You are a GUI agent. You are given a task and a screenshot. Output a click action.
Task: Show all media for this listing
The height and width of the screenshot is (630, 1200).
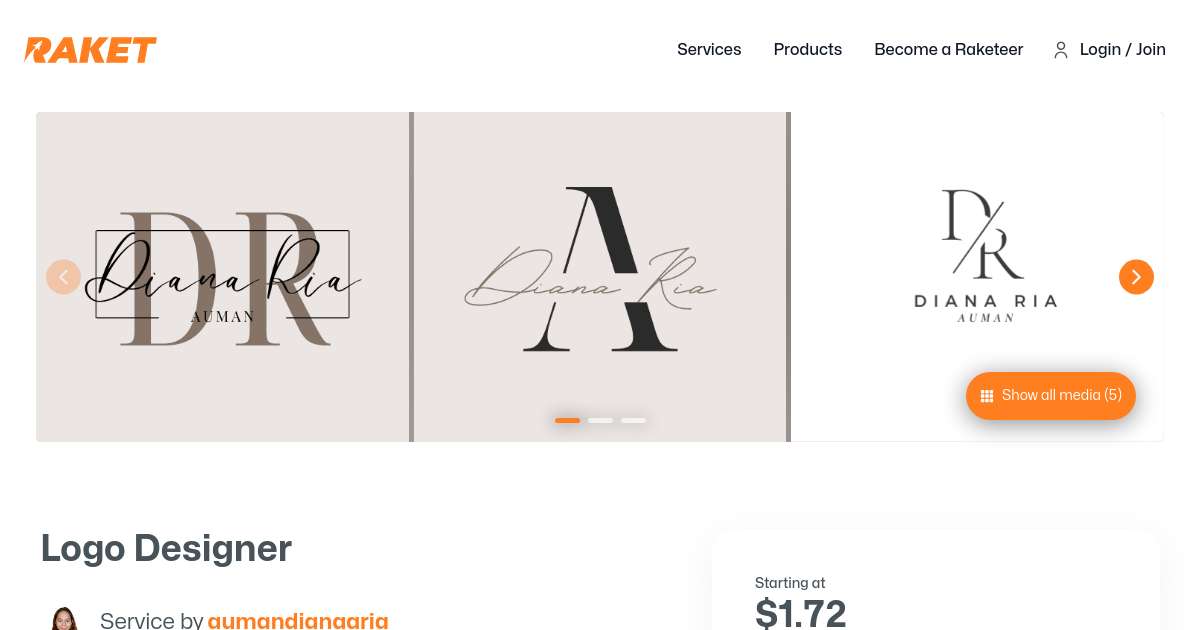pyautogui.click(x=1050, y=395)
